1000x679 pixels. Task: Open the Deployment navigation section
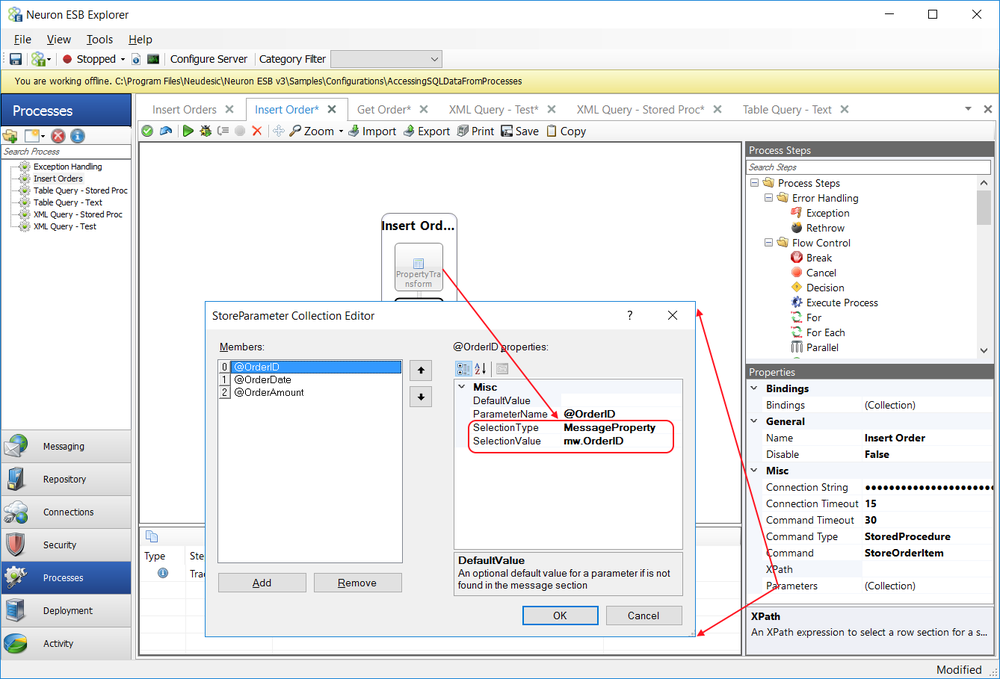66,610
